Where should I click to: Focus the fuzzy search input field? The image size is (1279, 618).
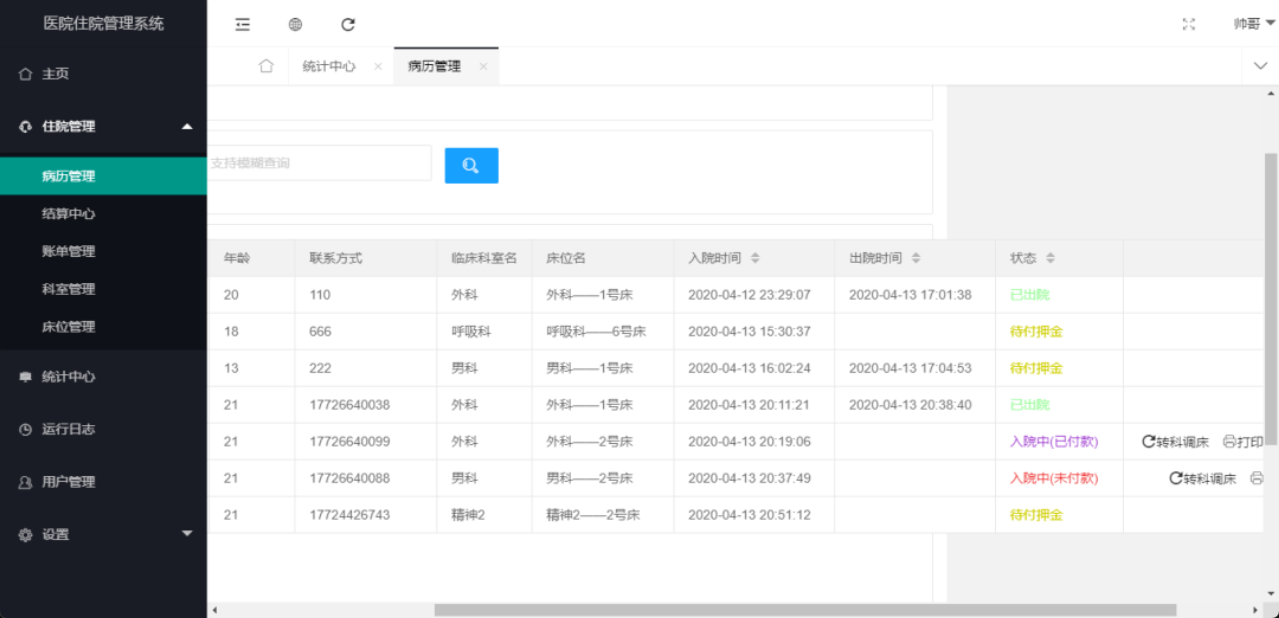tap(319, 163)
